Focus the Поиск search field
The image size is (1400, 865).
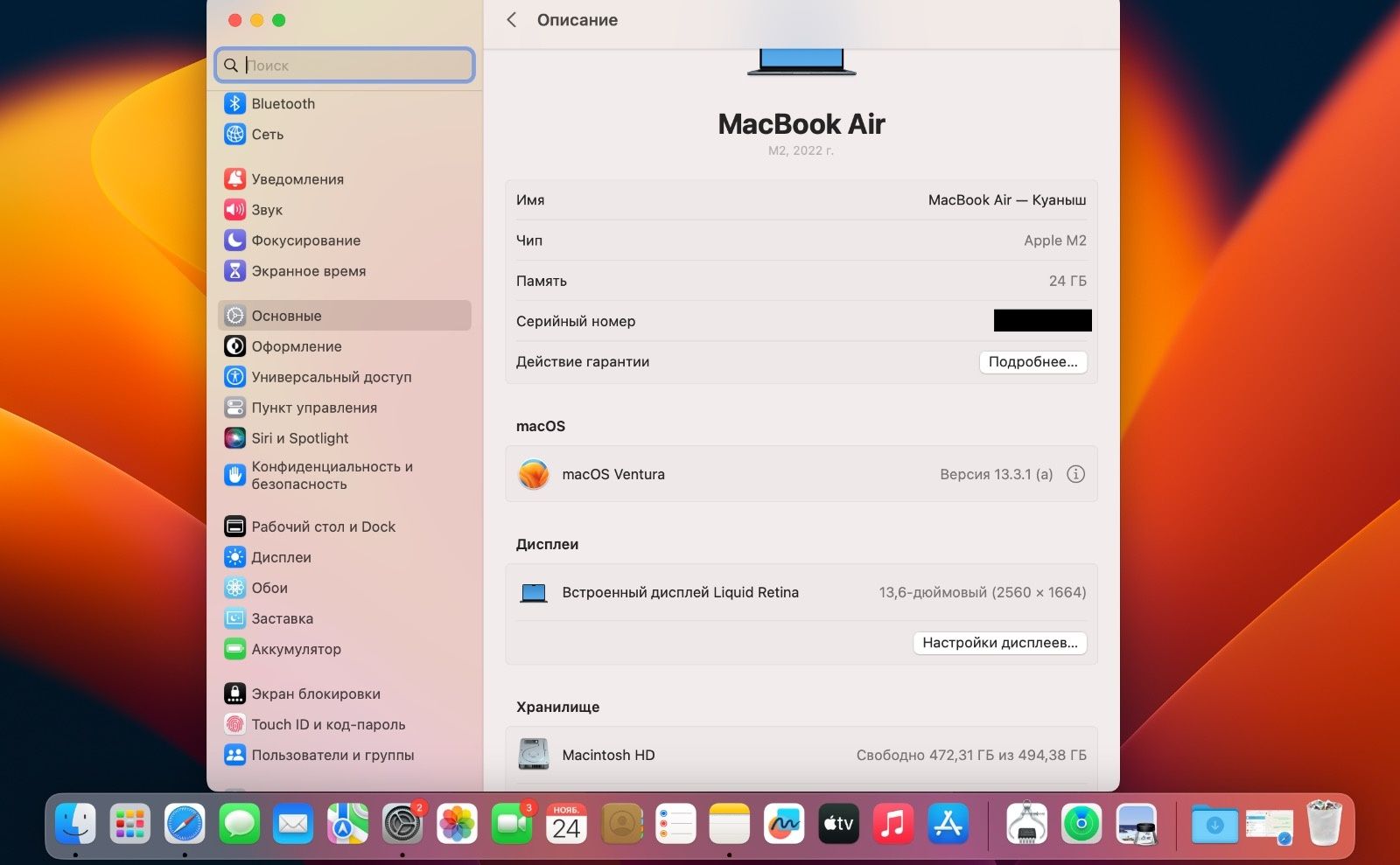(345, 65)
